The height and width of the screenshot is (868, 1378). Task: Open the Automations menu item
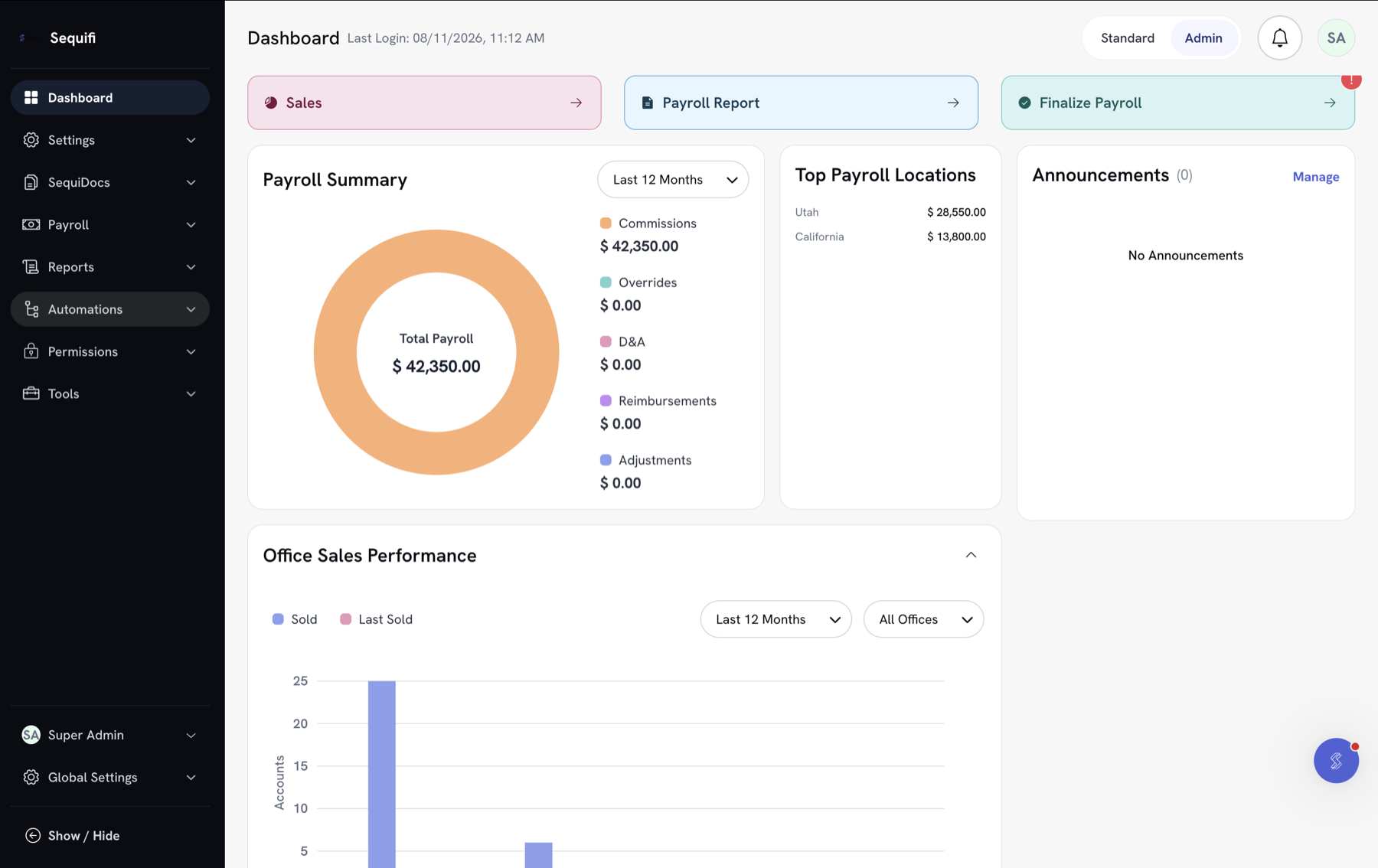click(110, 309)
